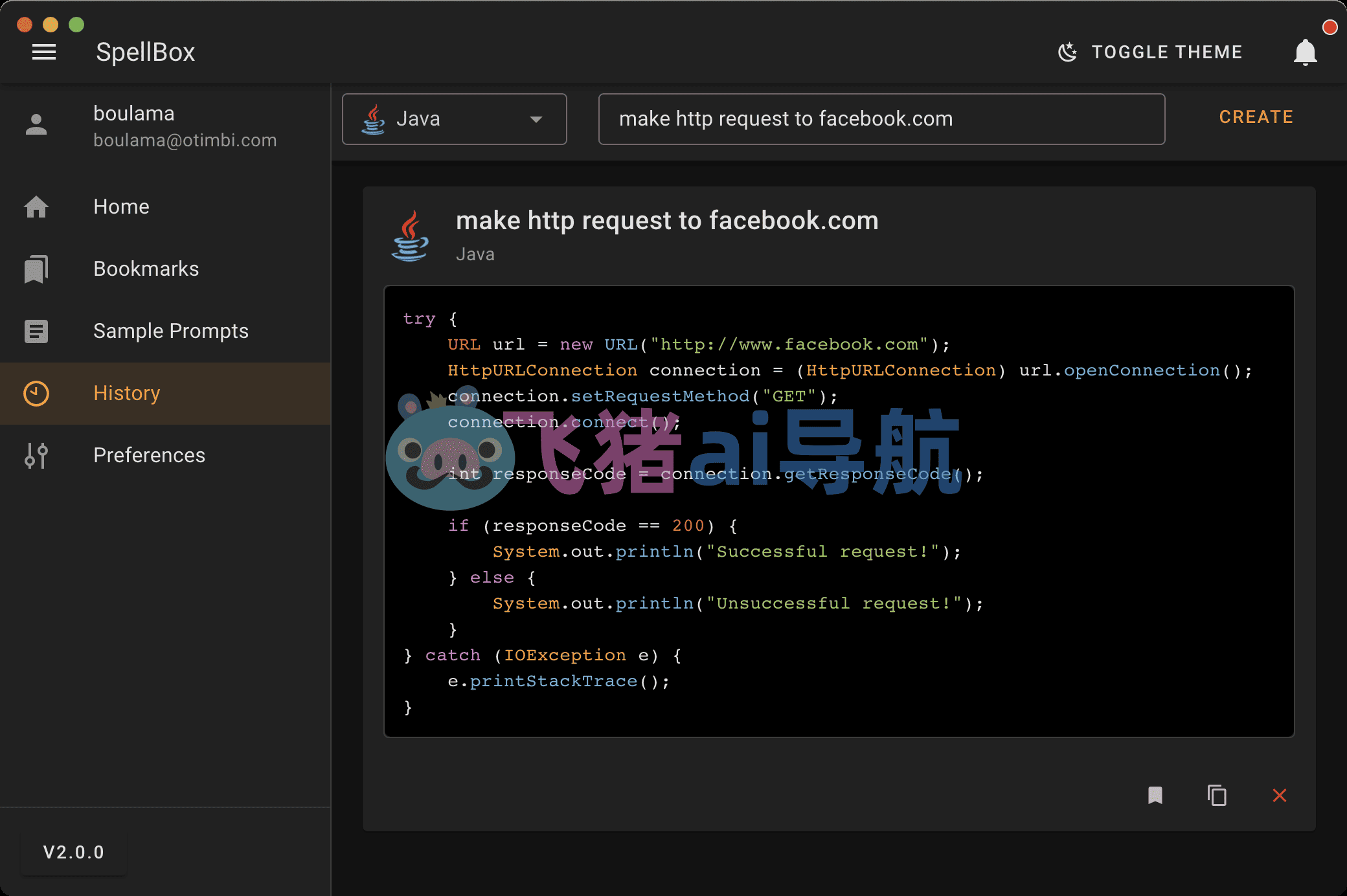Open the Bookmarks section
This screenshot has width=1347, height=896.
(x=165, y=269)
